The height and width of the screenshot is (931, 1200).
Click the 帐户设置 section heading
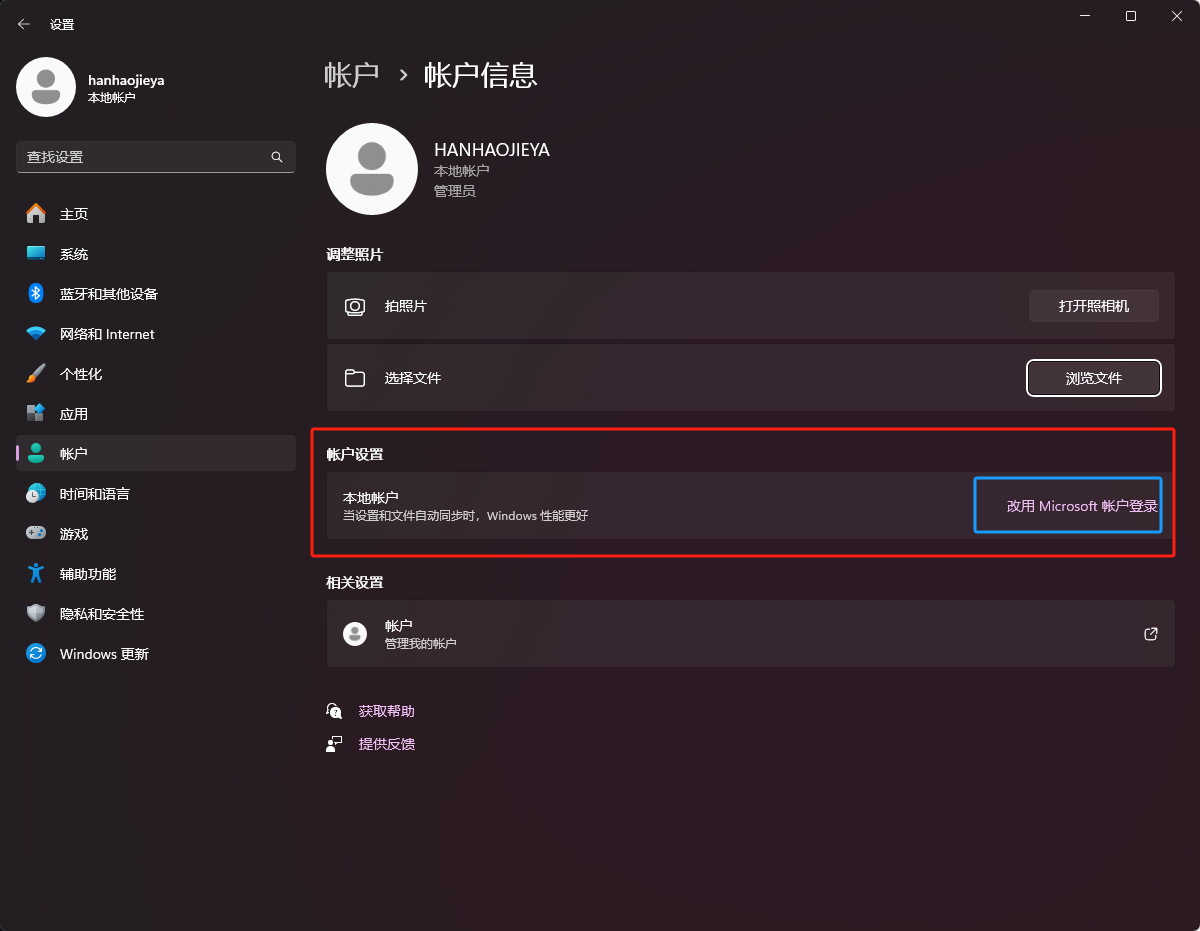click(x=355, y=454)
